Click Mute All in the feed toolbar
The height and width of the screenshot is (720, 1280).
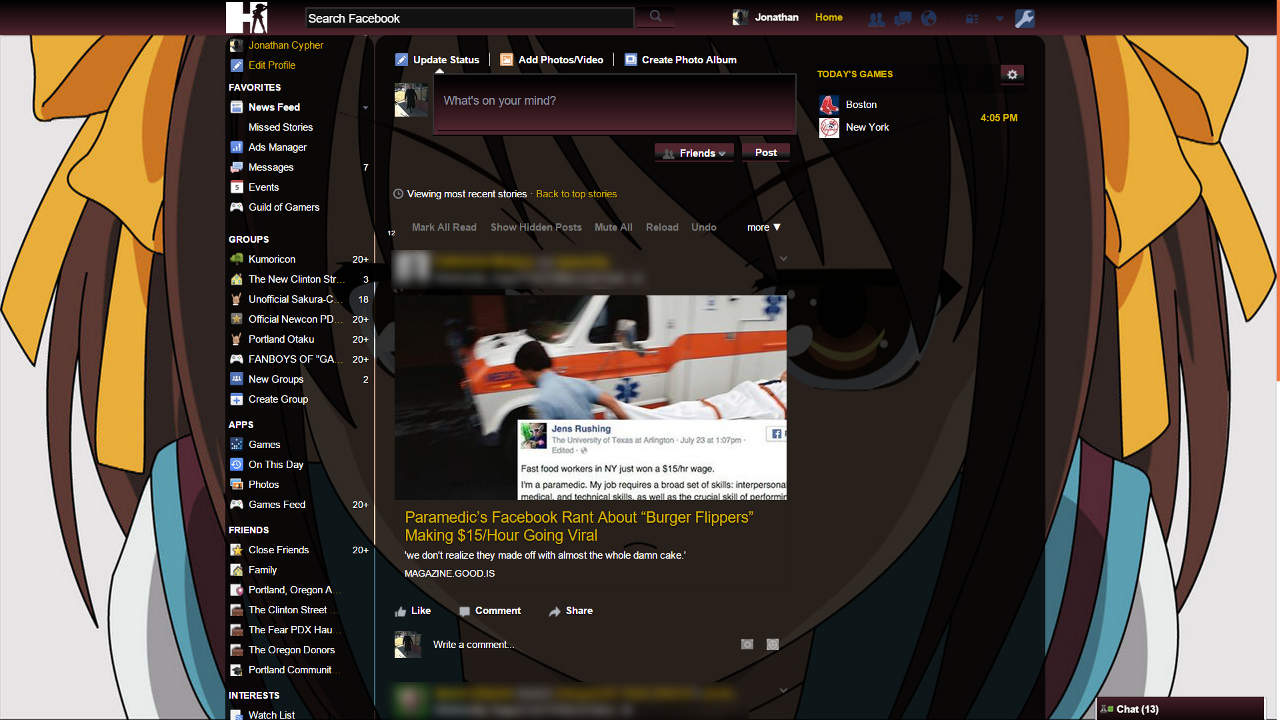(x=613, y=227)
